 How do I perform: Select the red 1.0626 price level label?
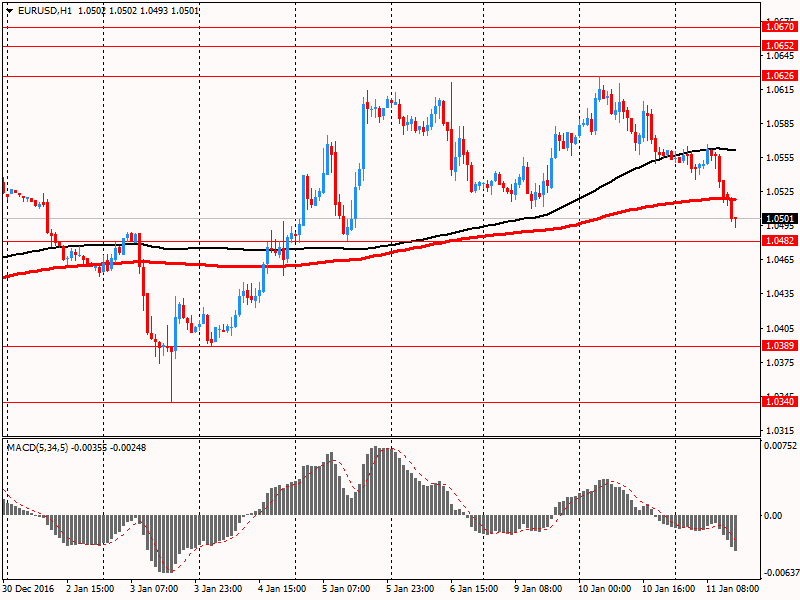779,76
